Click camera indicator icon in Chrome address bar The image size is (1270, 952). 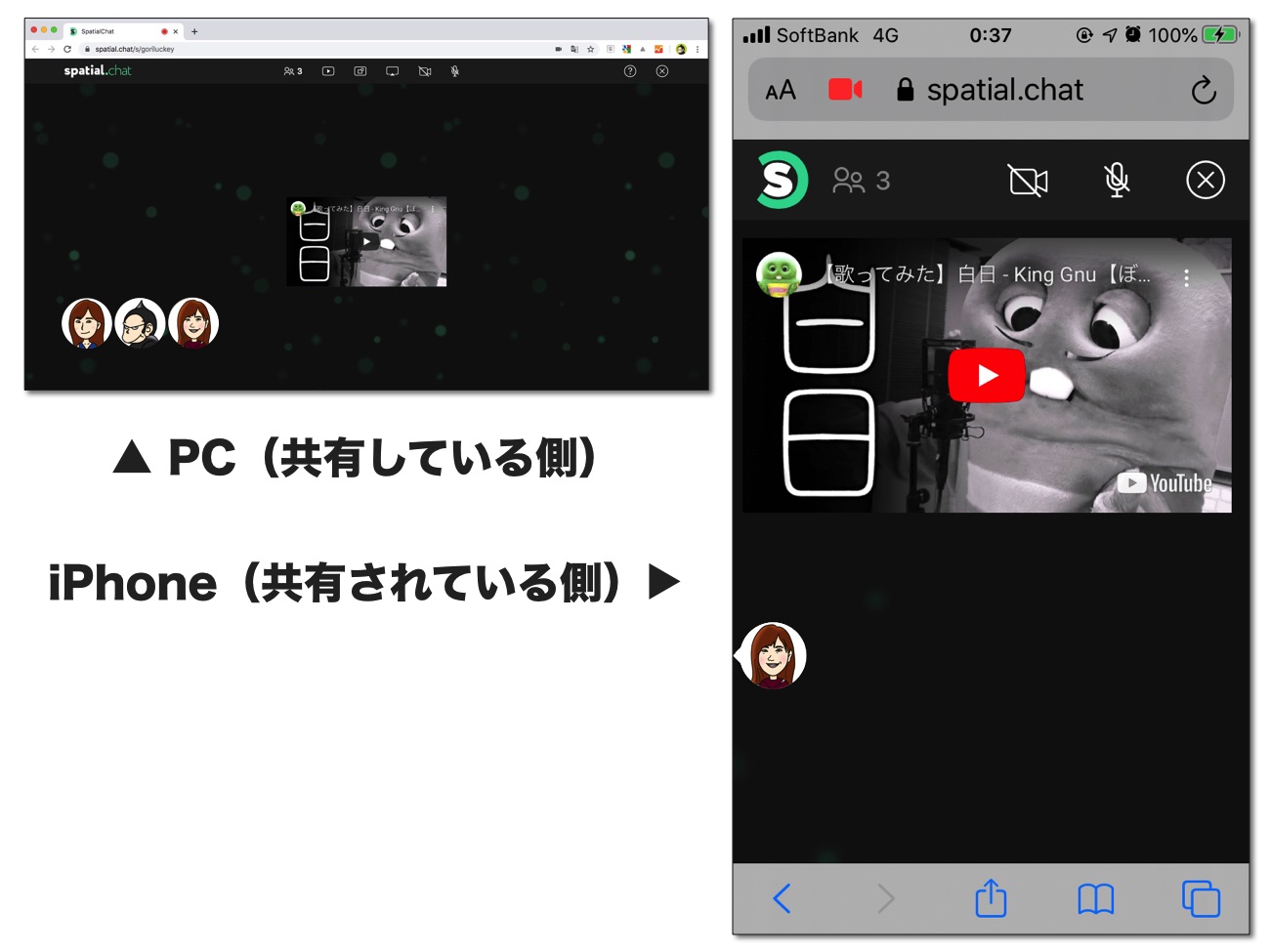(x=559, y=49)
